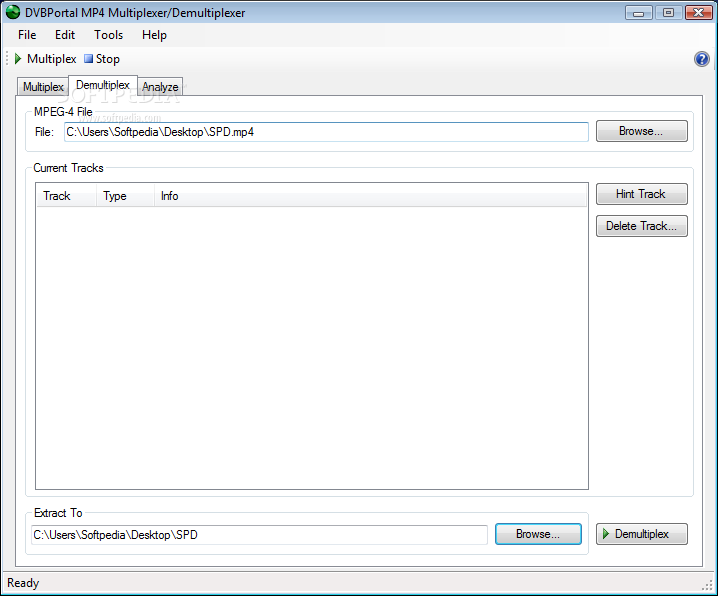Click the Delete Track button
718x596 pixels.
(x=642, y=226)
